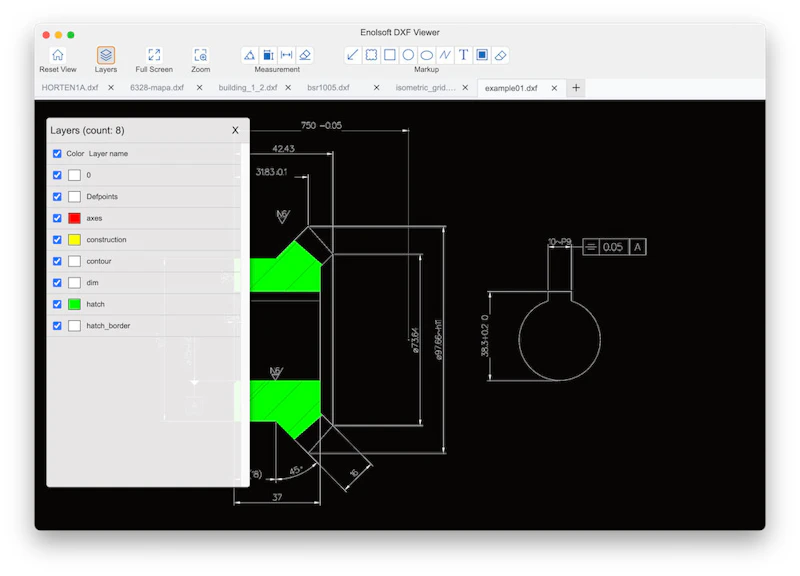The image size is (800, 576).
Task: Toggle the Layers panel button
Action: coord(107,55)
